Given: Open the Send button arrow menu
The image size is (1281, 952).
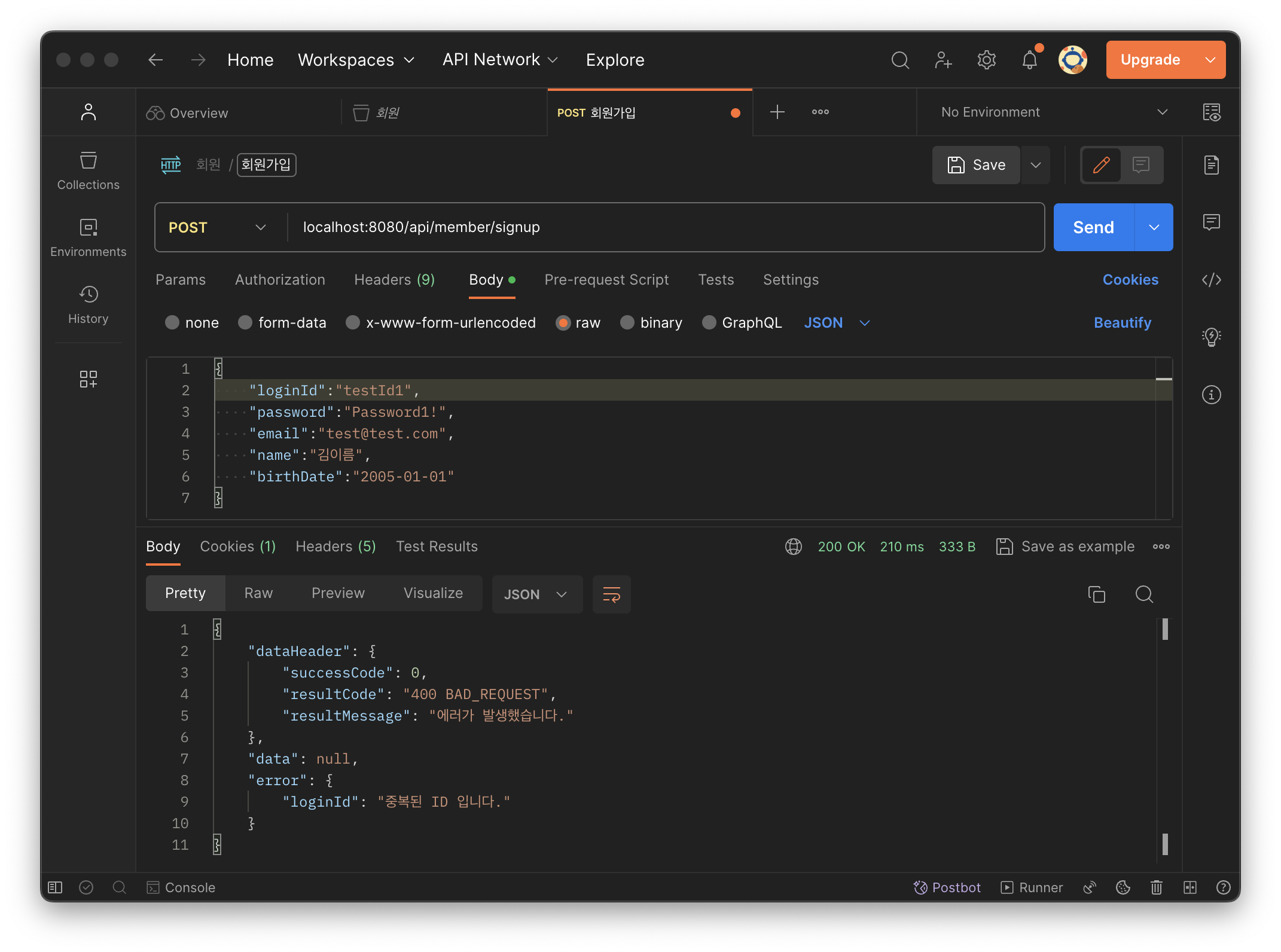Looking at the screenshot, I should 1154,227.
